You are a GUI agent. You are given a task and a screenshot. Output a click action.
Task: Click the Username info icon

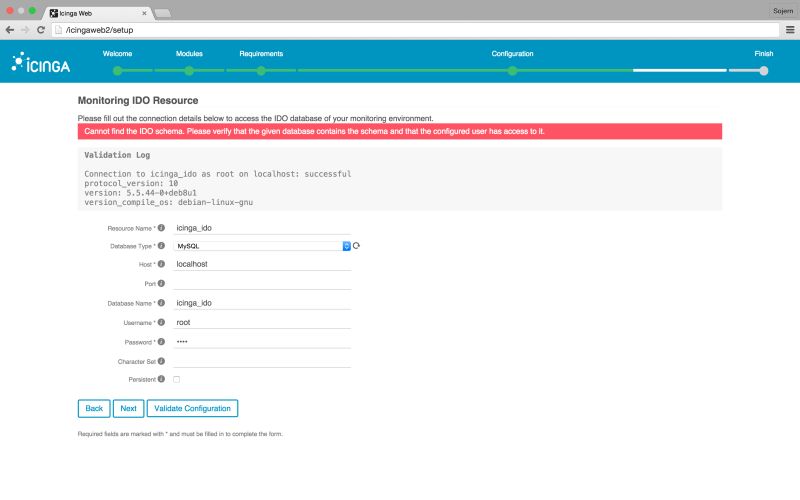click(x=161, y=322)
